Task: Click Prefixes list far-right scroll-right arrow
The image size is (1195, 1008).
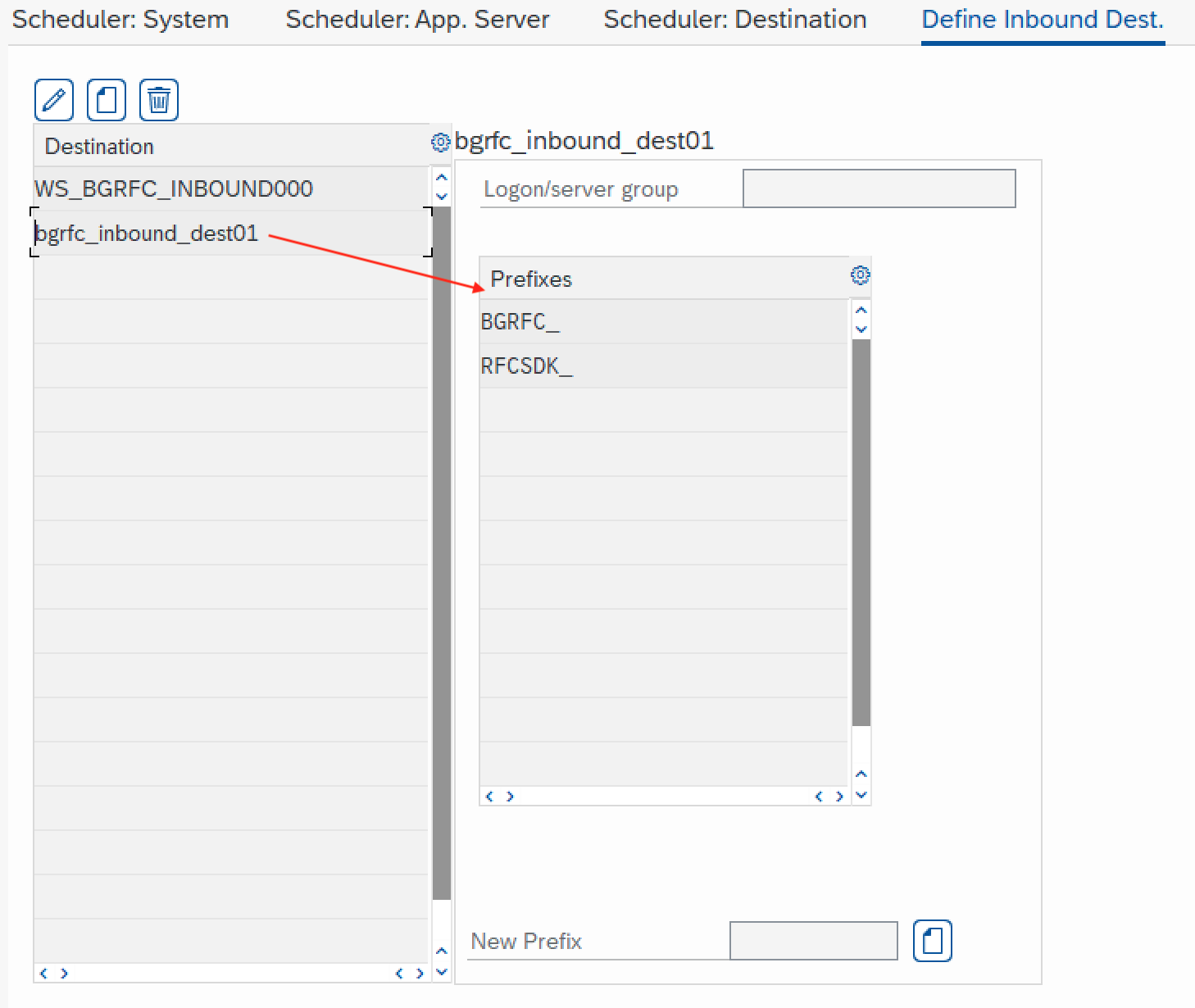Action: [838, 797]
